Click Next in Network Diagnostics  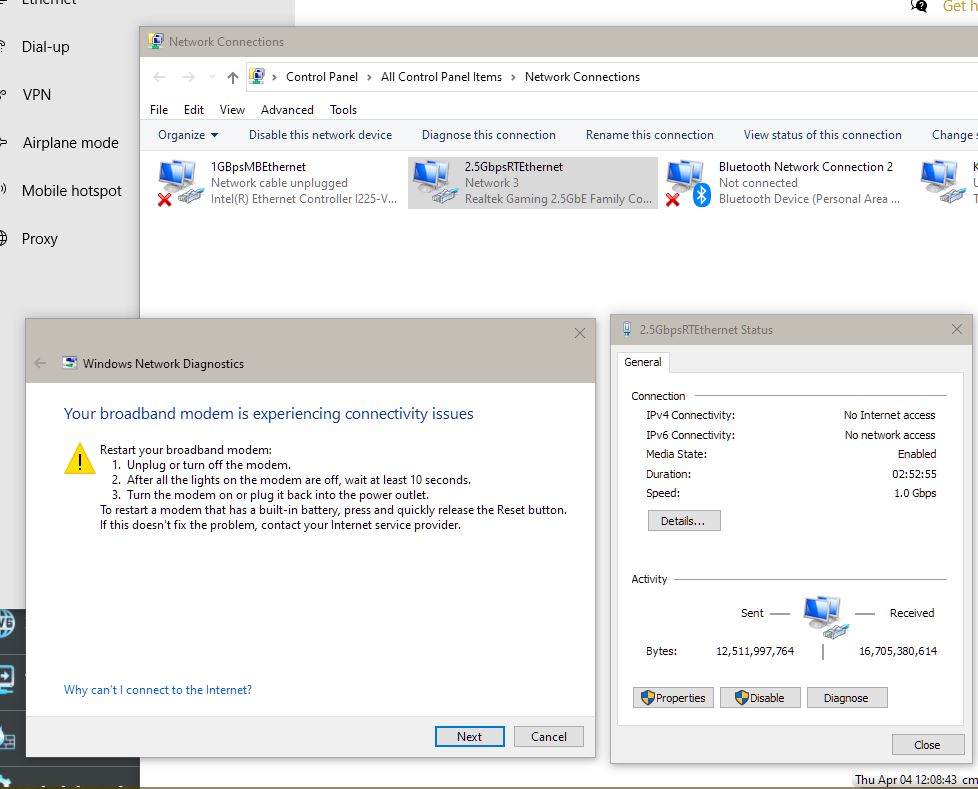[x=470, y=737]
